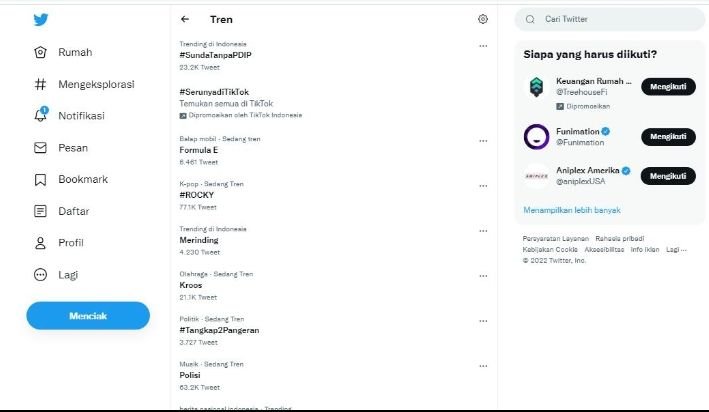
Task: Click Mengikuti for Keuangan Rumah
Action: click(668, 86)
